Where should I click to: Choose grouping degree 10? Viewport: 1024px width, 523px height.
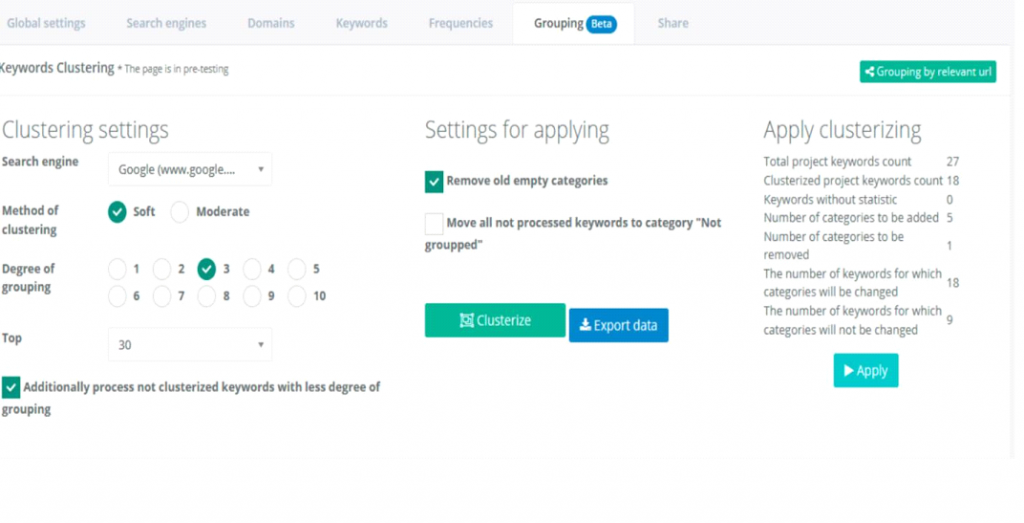coord(297,296)
